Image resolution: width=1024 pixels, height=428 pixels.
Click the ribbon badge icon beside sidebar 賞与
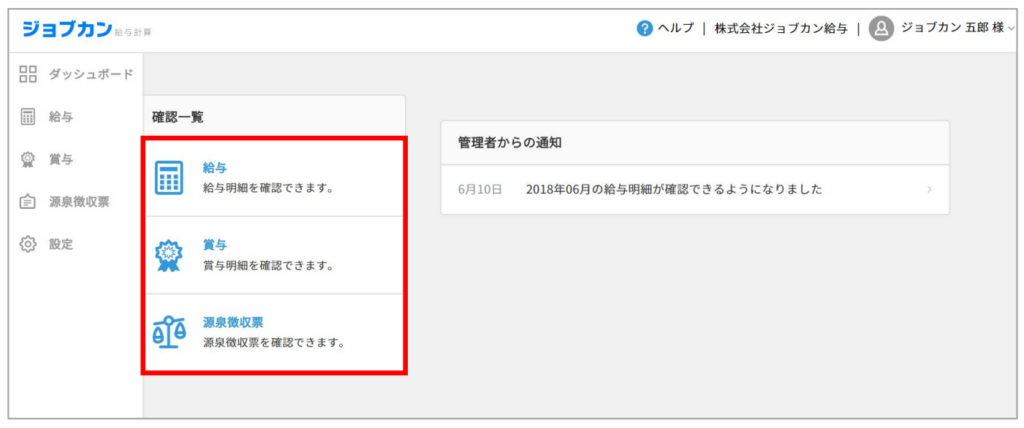28,159
